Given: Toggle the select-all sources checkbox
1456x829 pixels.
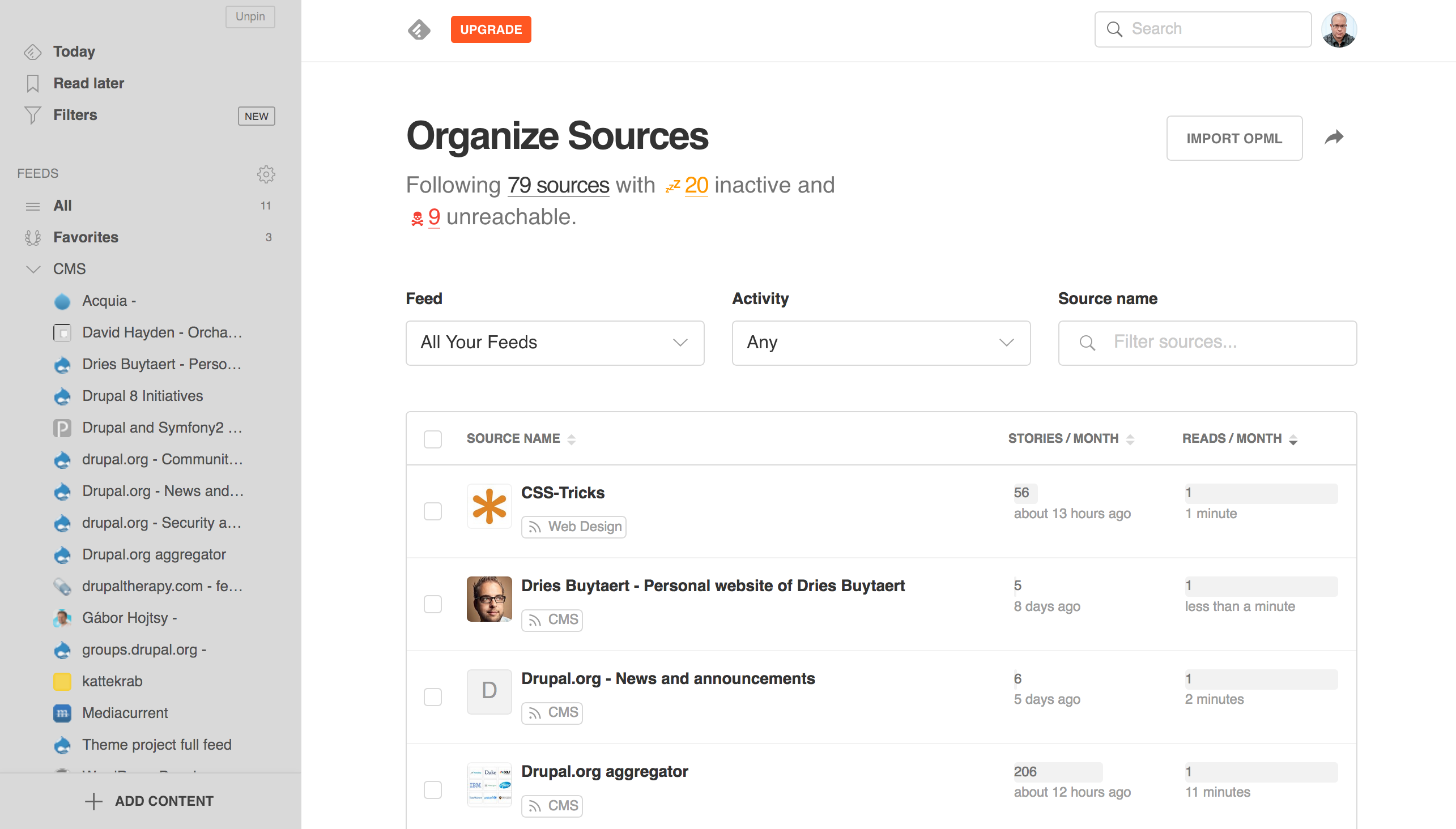Looking at the screenshot, I should [x=433, y=439].
